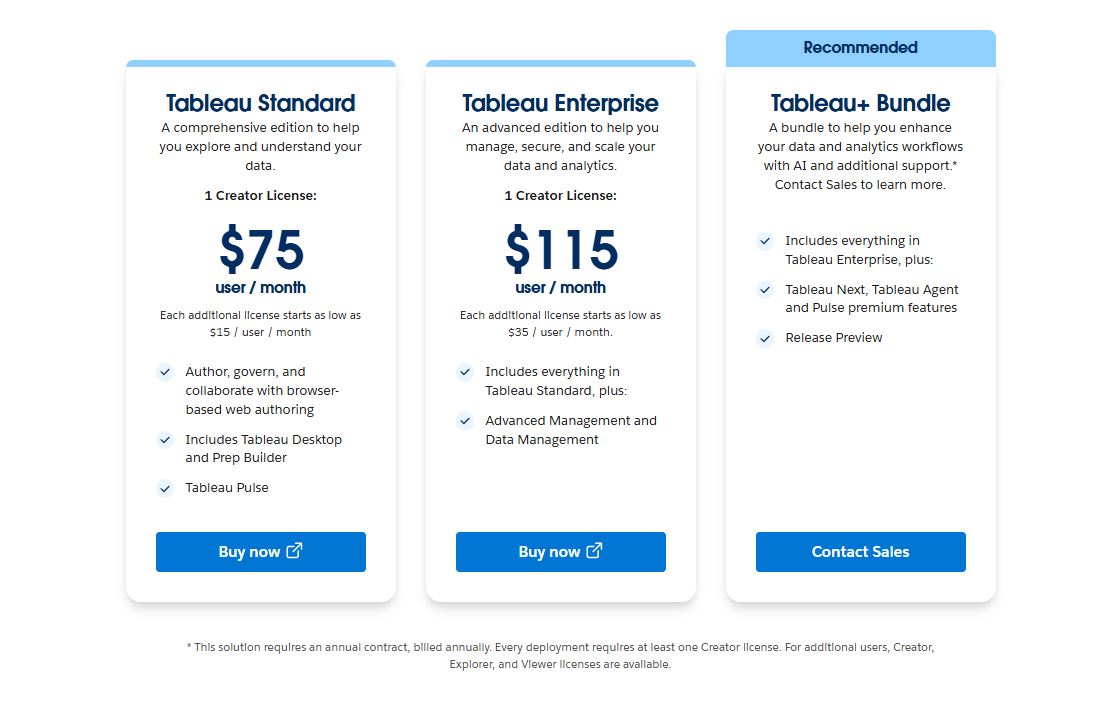Click the "Tableau+ Bundle" plan title

click(860, 103)
